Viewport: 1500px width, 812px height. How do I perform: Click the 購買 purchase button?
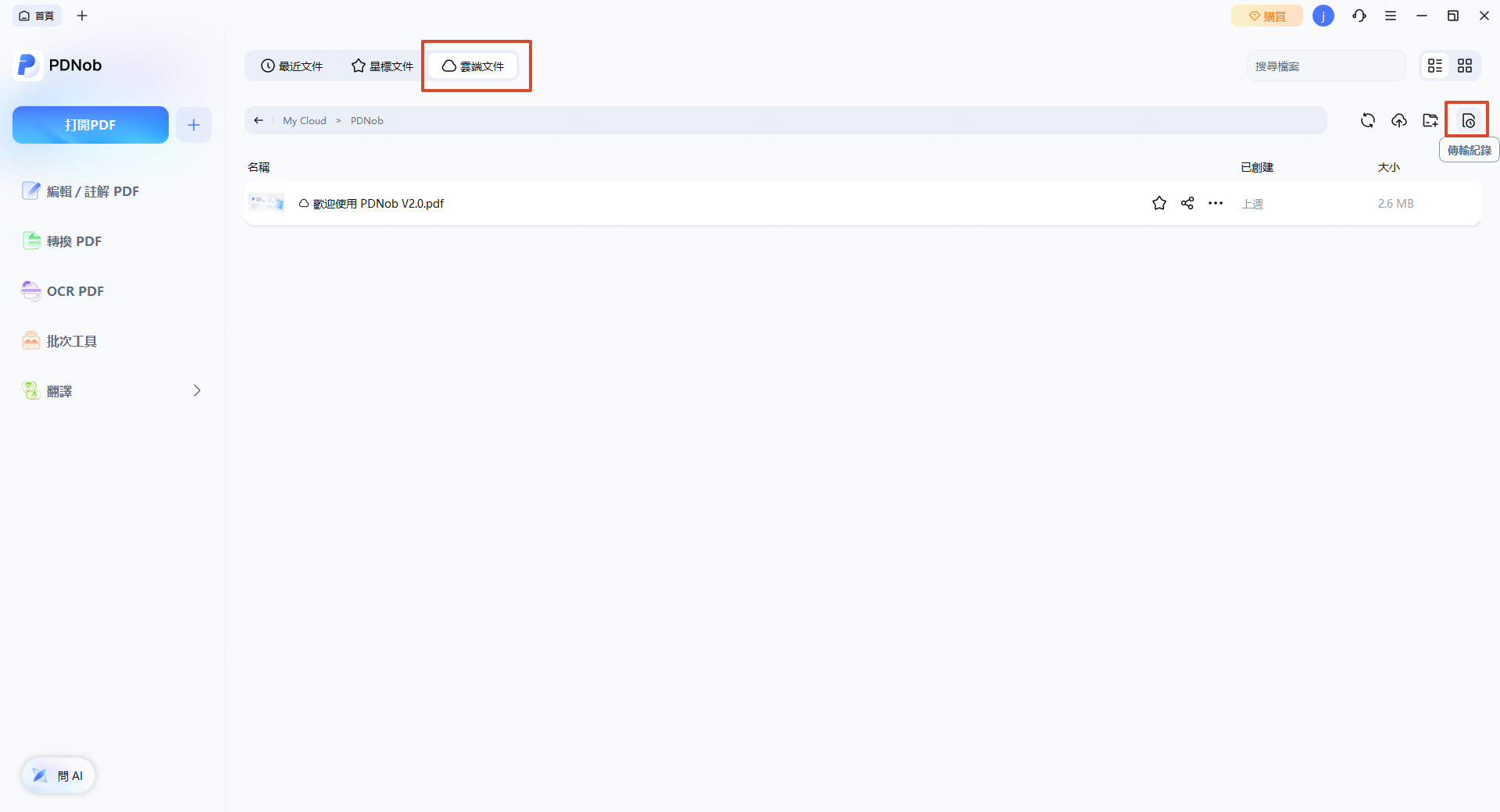tap(1266, 16)
